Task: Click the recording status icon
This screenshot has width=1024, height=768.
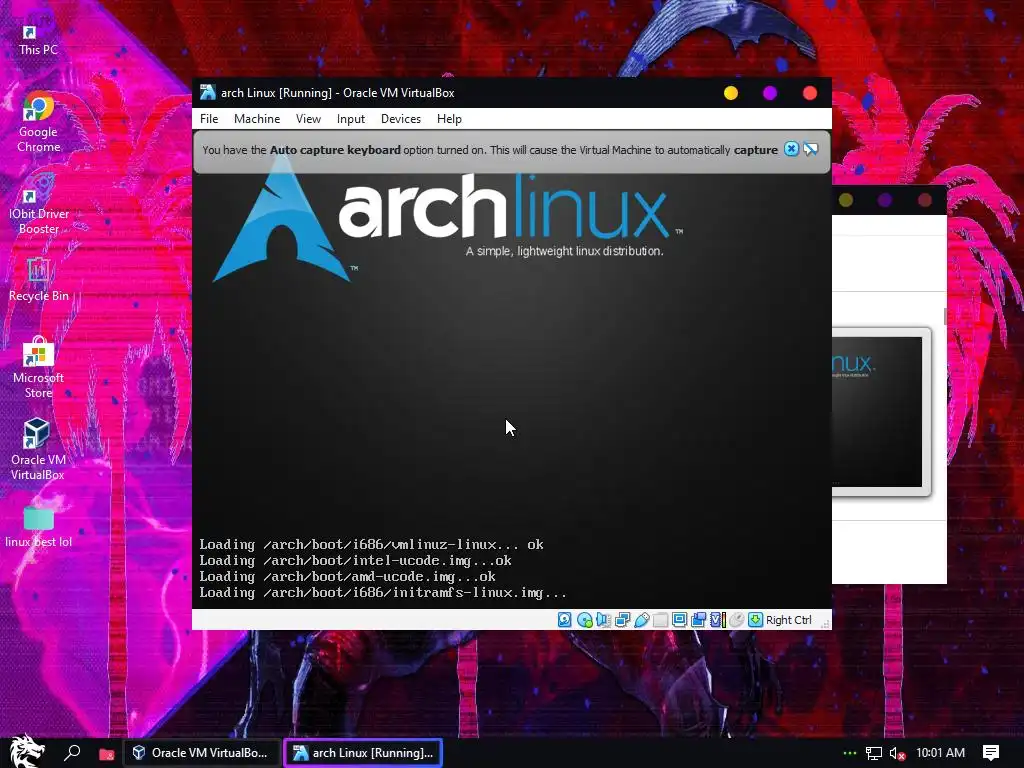Action: click(698, 620)
